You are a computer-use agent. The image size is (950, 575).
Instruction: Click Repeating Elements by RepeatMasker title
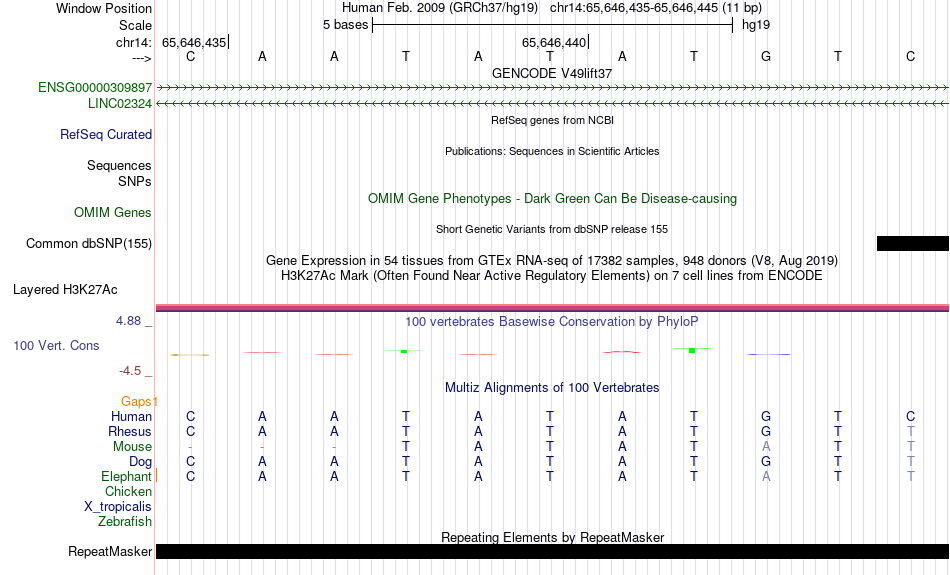(x=553, y=537)
